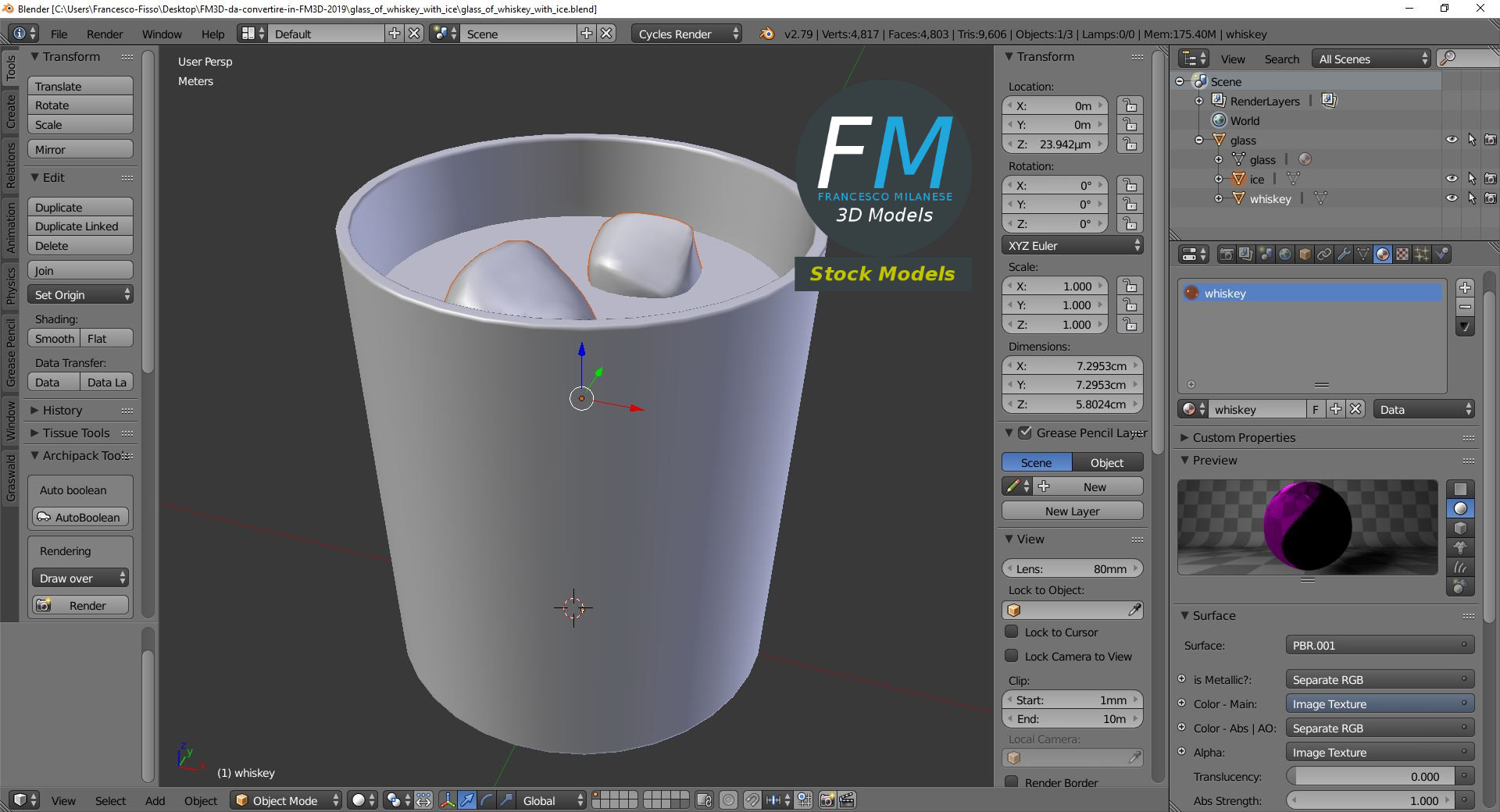Click the OpenGL render animation clapper icon
Image resolution: width=1500 pixels, height=812 pixels.
point(847,800)
